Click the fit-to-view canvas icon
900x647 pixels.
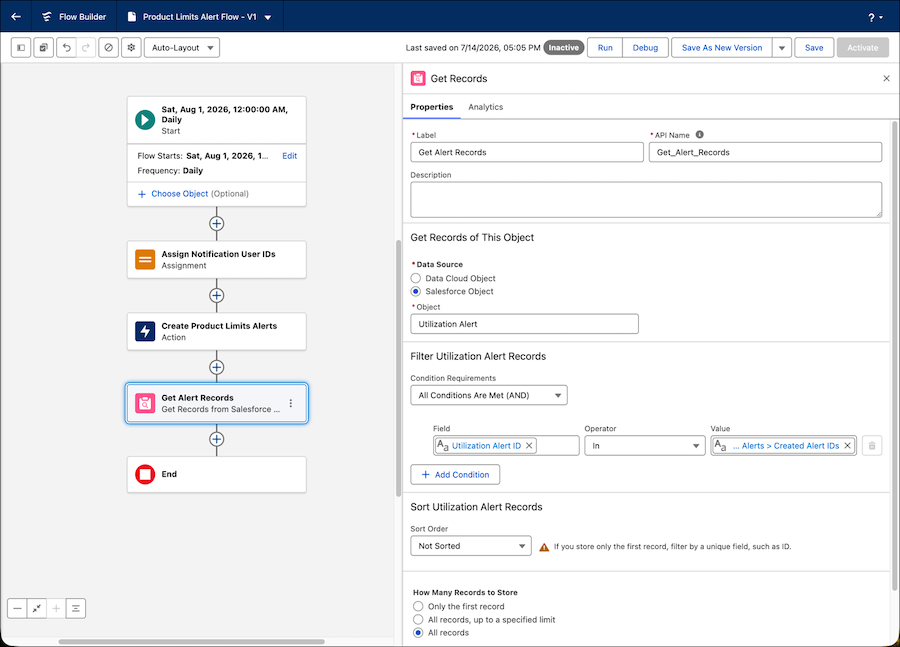[x=37, y=609]
